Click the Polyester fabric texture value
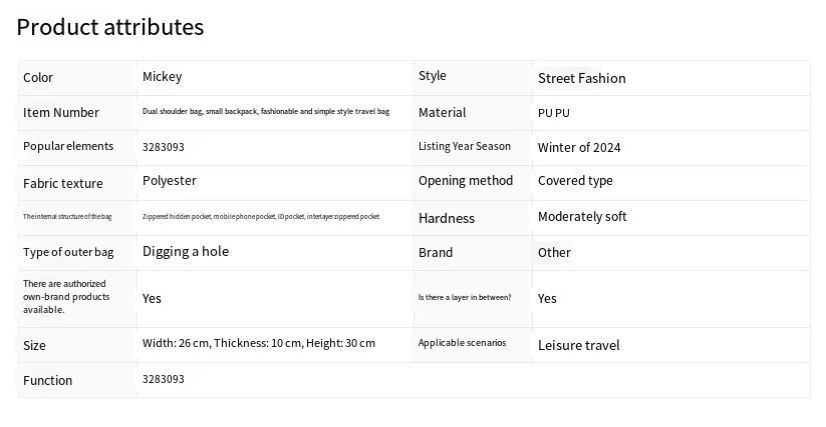826x427 pixels. tap(169, 181)
